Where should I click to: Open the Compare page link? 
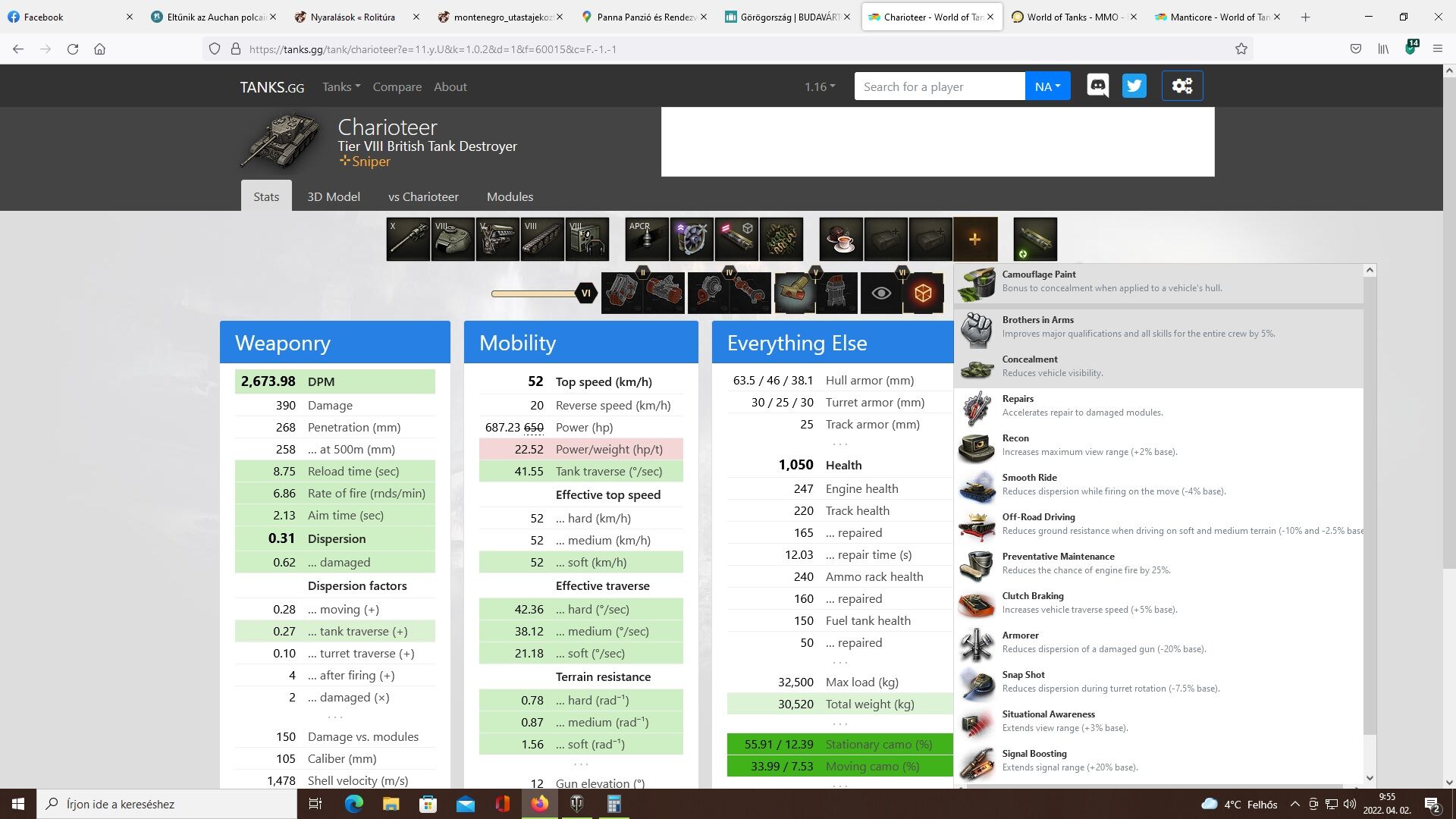tap(397, 86)
